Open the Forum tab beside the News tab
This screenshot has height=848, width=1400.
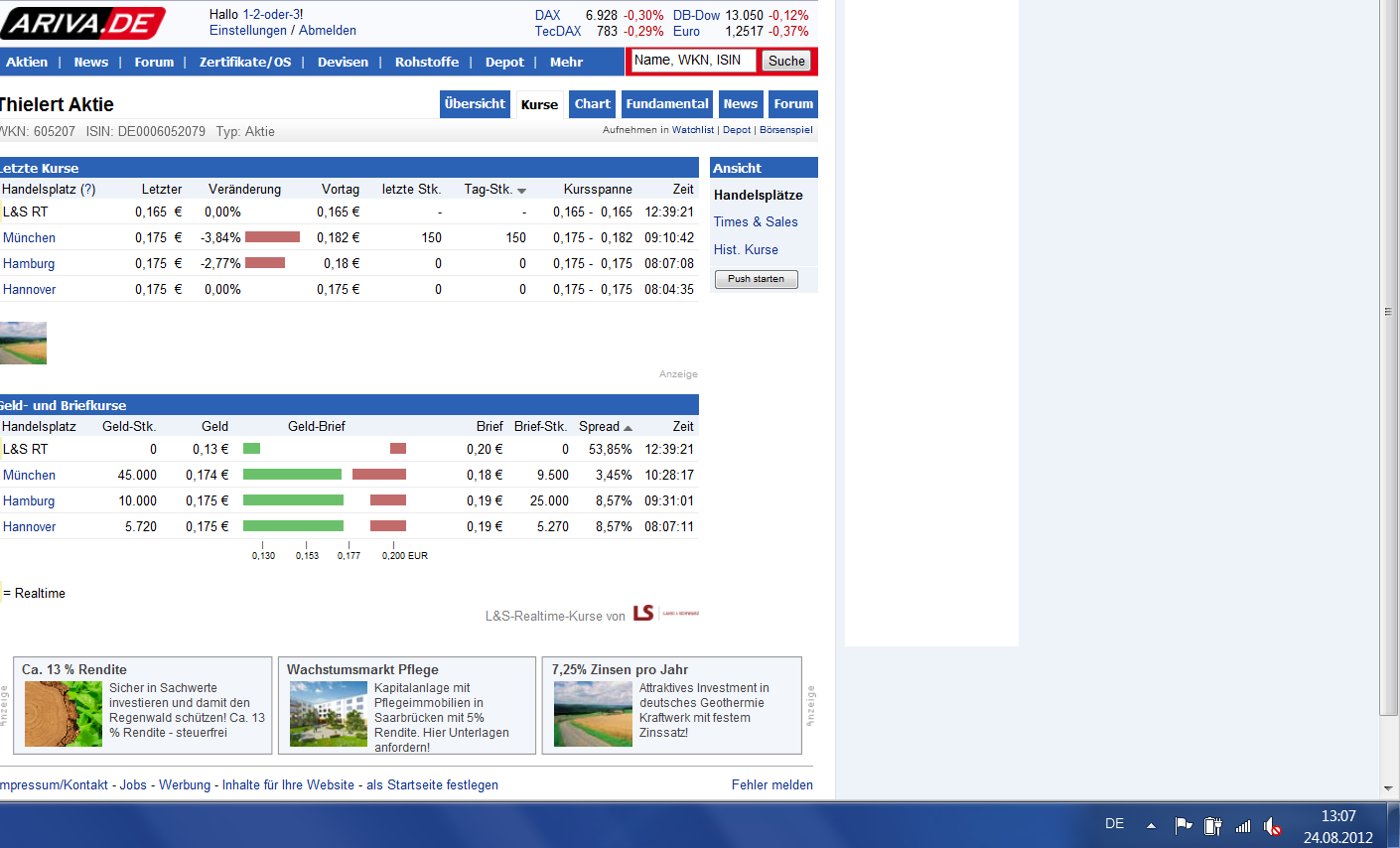tap(793, 104)
